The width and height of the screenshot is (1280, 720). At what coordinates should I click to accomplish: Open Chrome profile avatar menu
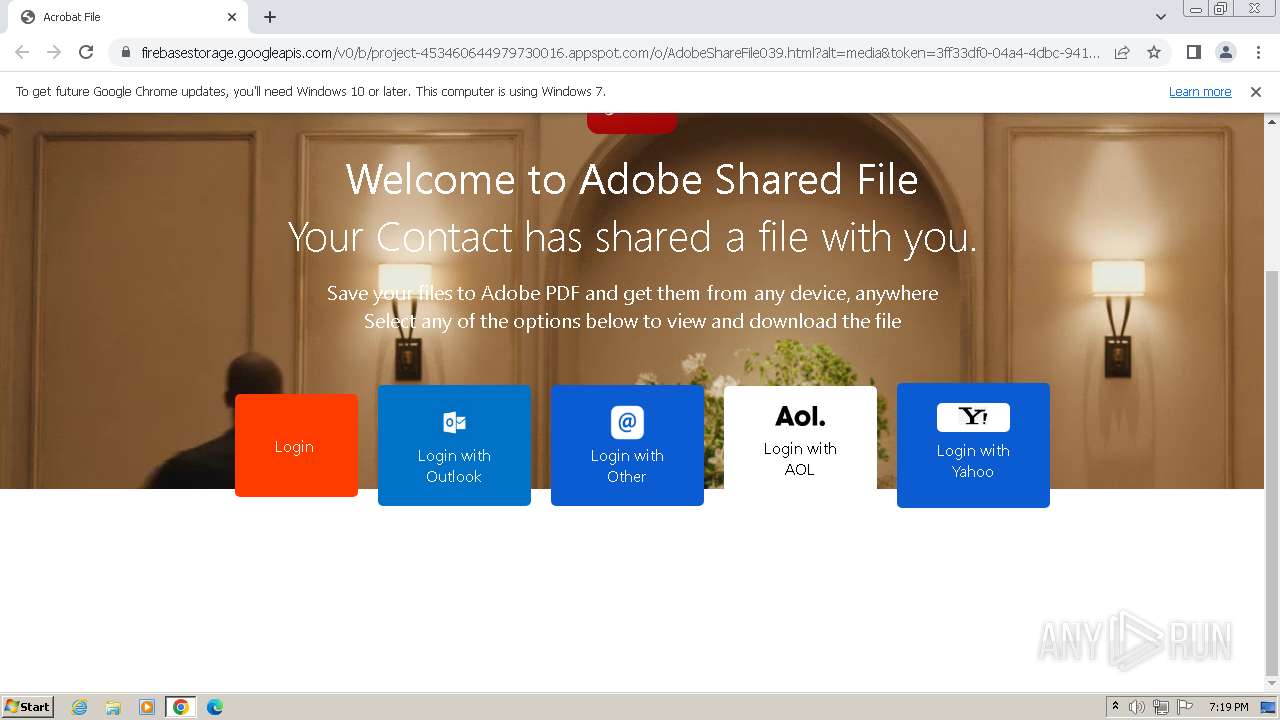click(1225, 52)
